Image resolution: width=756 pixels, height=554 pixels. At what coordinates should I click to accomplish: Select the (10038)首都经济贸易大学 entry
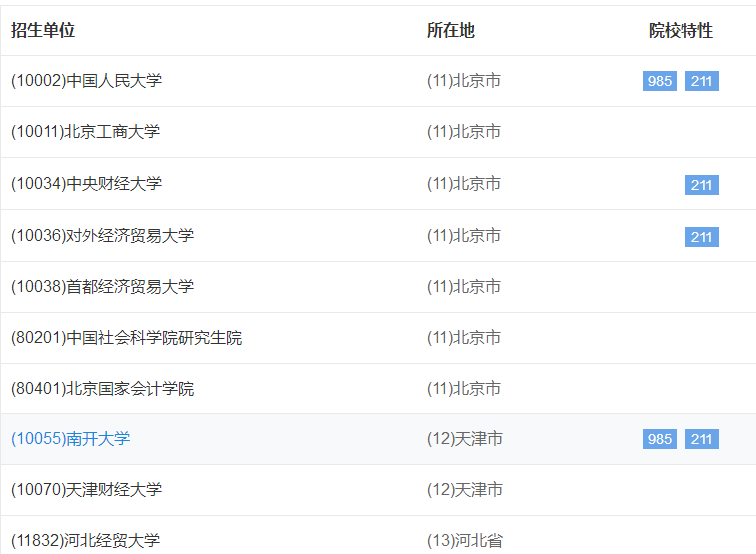click(102, 286)
